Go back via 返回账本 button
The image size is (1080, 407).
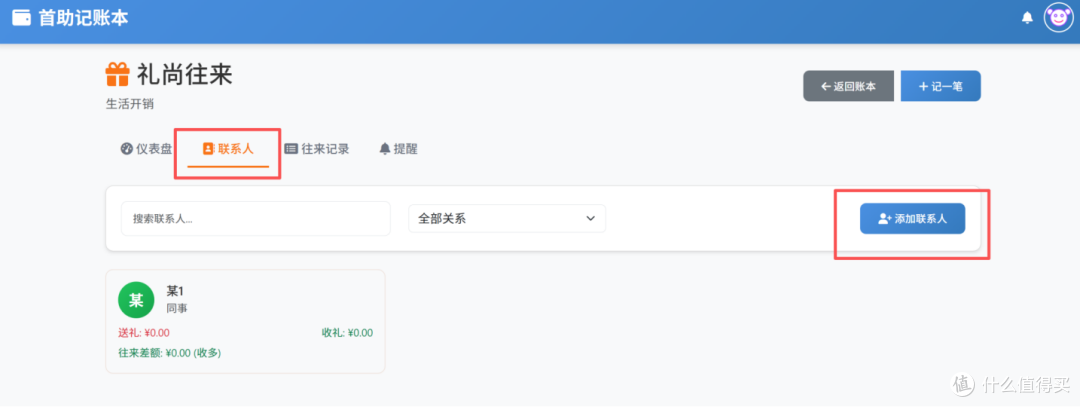click(849, 86)
